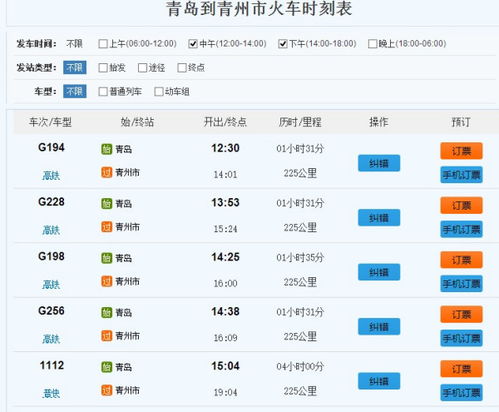Image resolution: width=499 pixels, height=412 pixels.
Task: Tick the 途径 station type checkbox
Action: [x=142, y=68]
